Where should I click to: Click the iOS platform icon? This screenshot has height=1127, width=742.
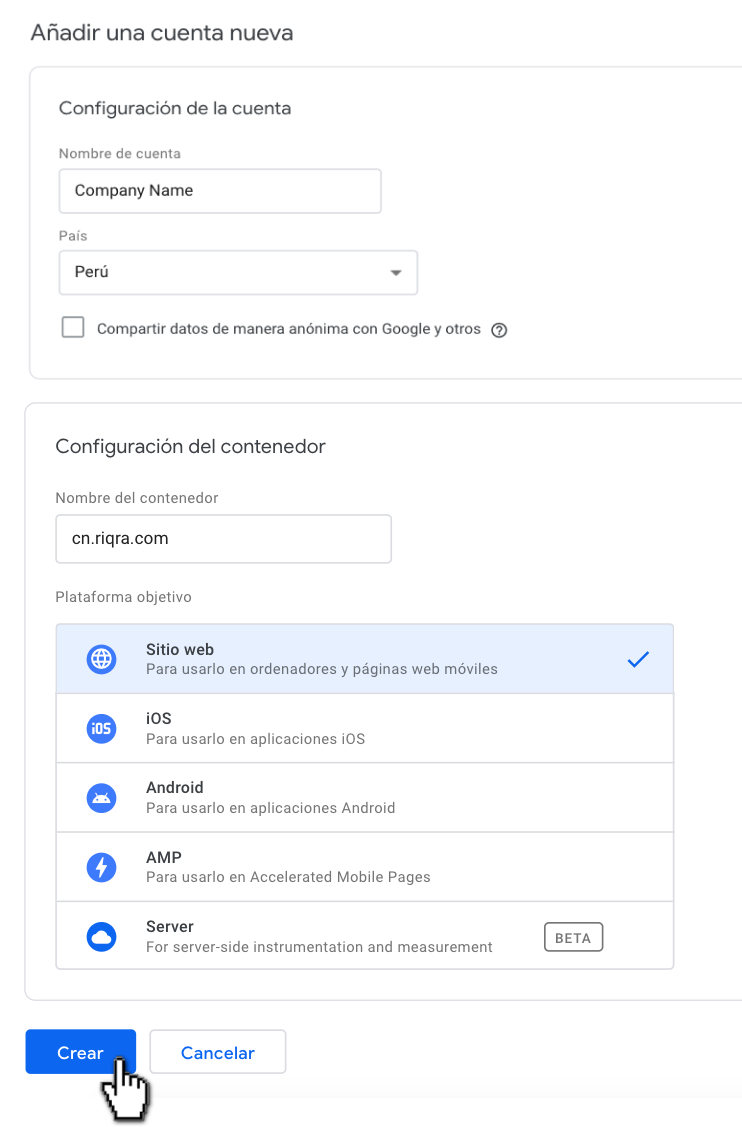coord(101,728)
